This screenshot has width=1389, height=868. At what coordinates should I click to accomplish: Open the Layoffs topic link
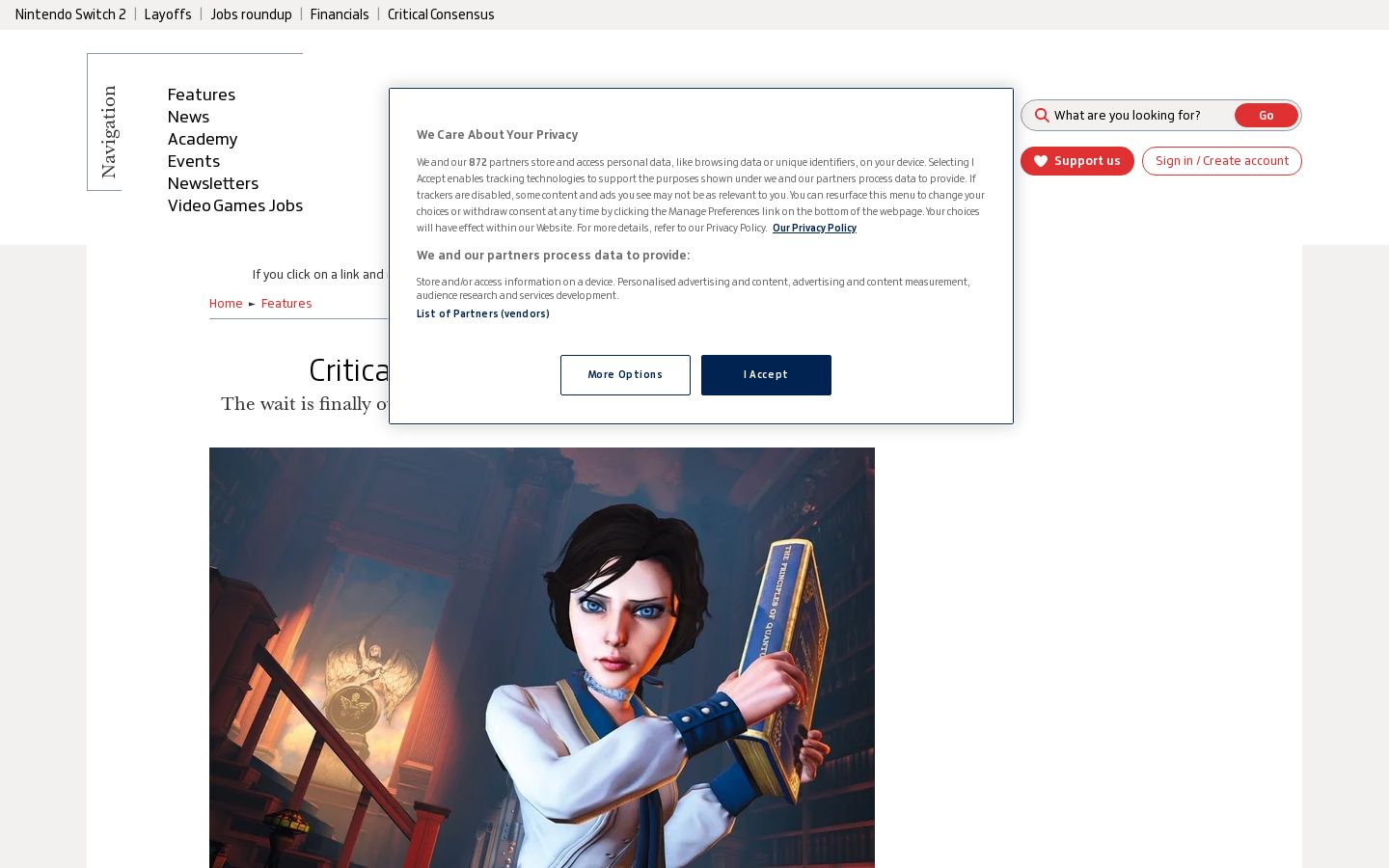pos(168,14)
